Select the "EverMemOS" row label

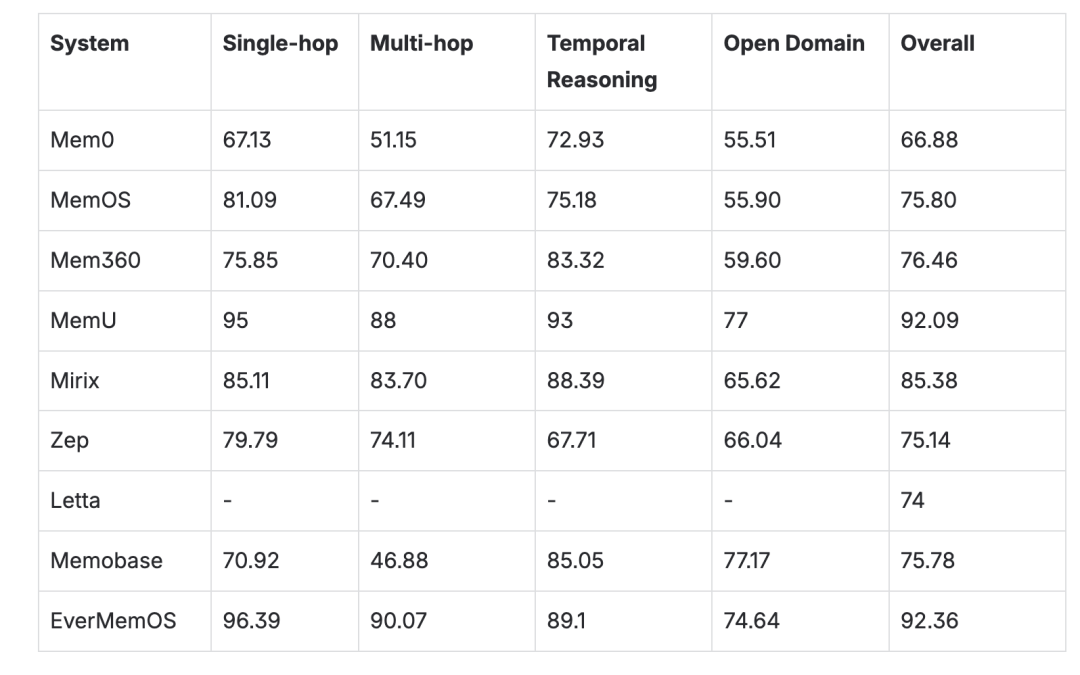(113, 620)
